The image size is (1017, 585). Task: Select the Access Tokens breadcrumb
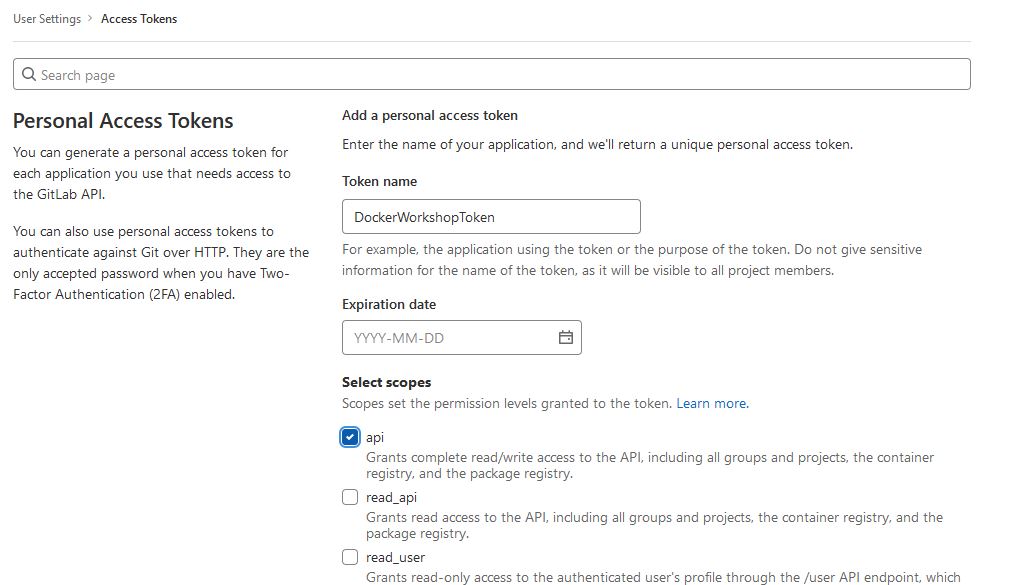pos(139,19)
